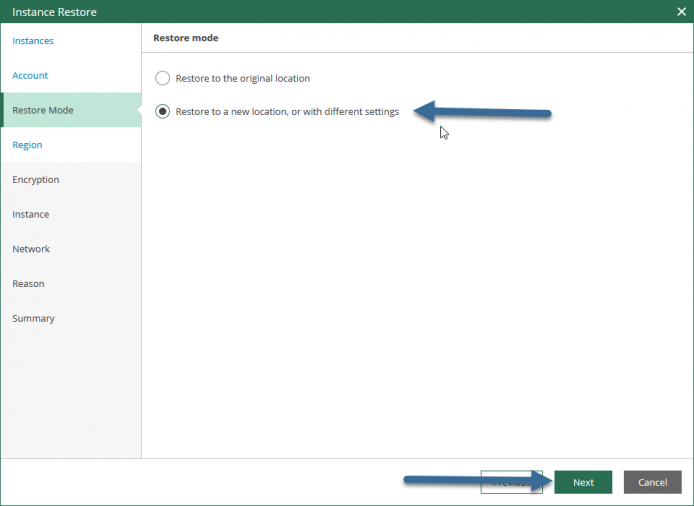Open the Account wizard step
This screenshot has height=506, width=694.
coord(30,75)
